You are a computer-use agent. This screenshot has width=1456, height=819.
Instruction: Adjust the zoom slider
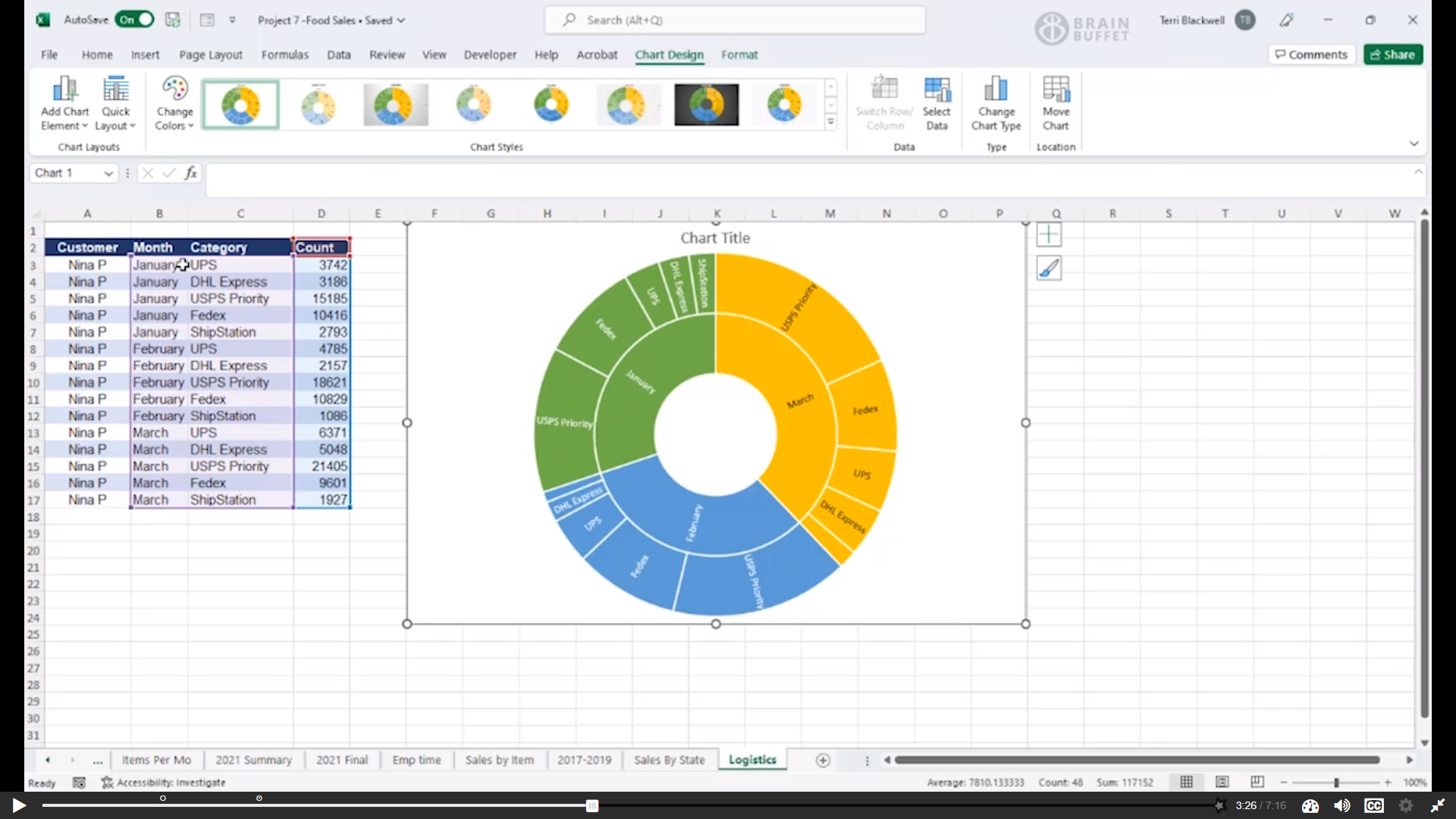1335,782
